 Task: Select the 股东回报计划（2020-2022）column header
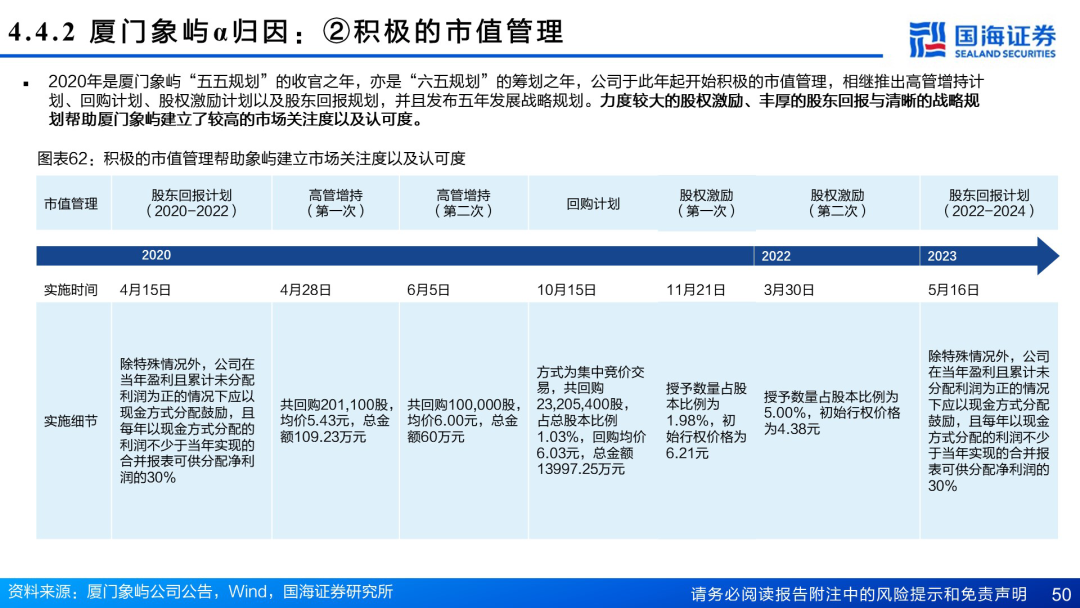pos(191,204)
